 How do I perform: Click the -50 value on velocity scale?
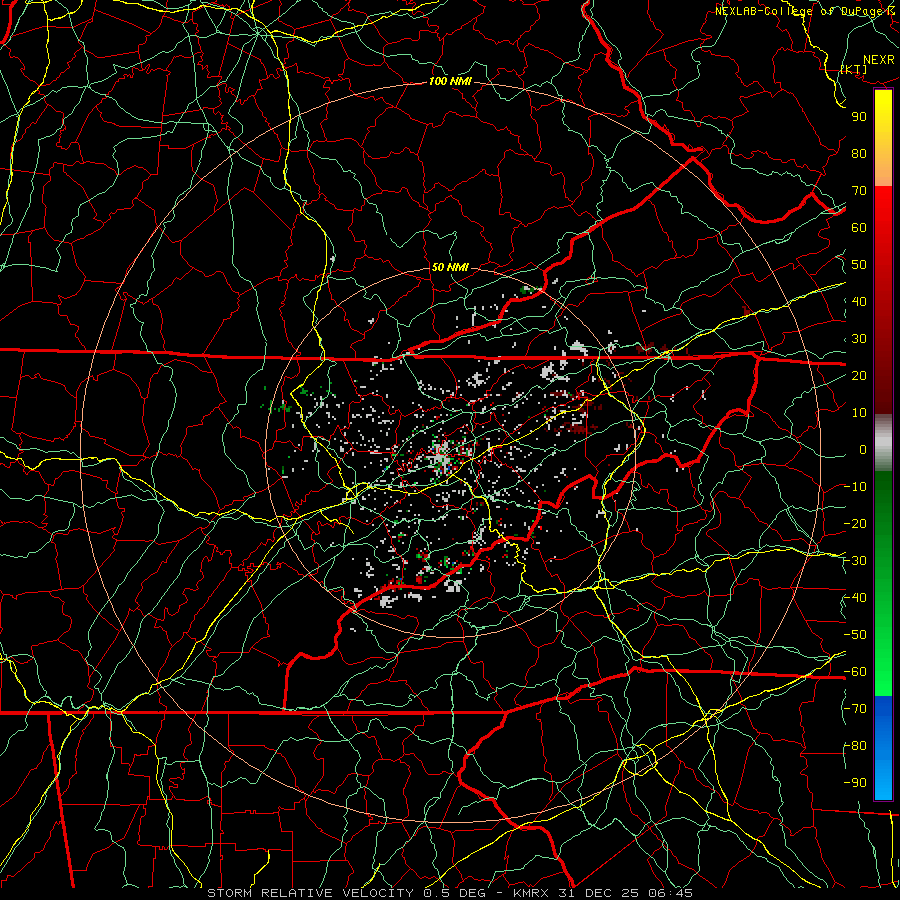[x=855, y=635]
